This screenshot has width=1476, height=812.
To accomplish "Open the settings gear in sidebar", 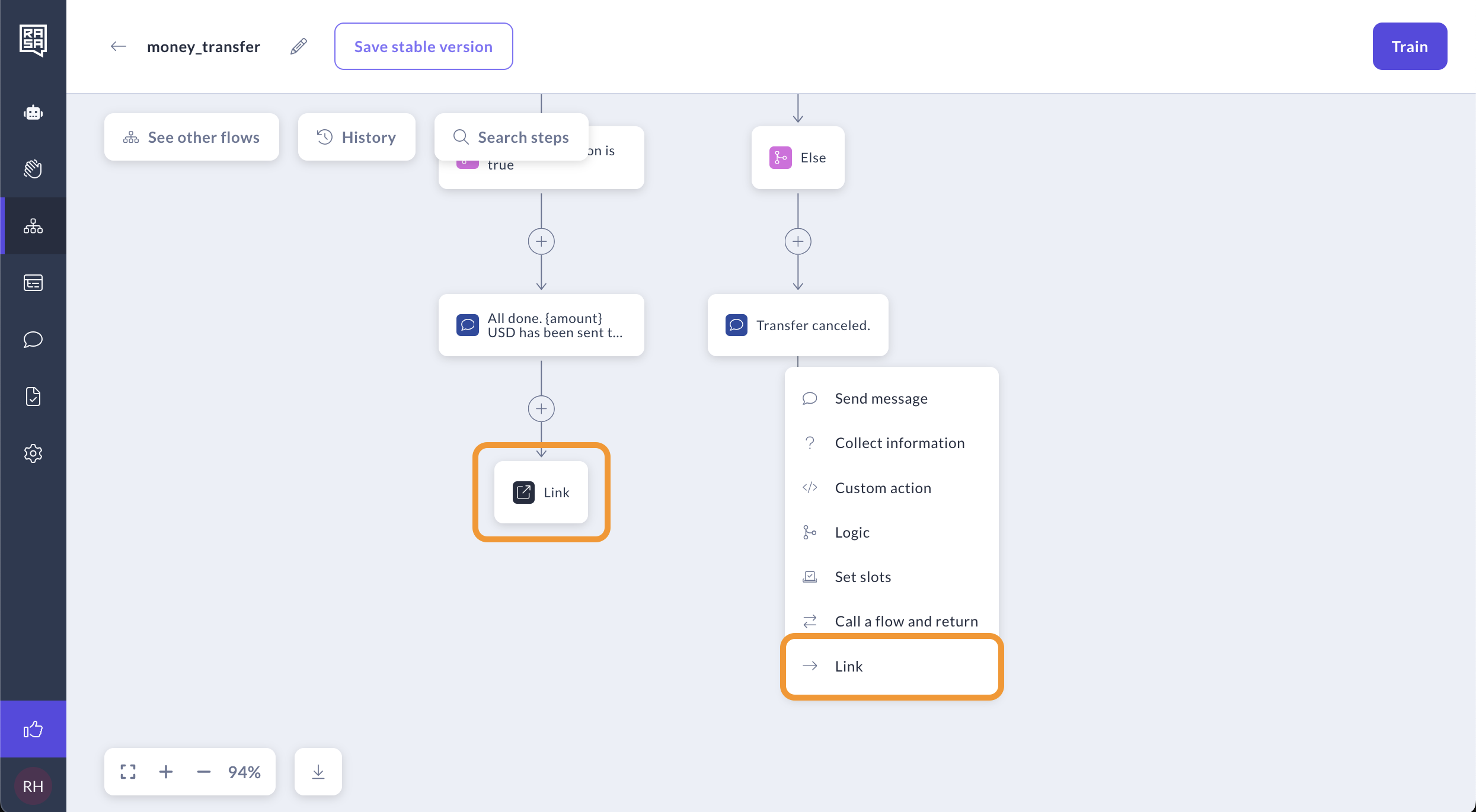I will point(33,453).
